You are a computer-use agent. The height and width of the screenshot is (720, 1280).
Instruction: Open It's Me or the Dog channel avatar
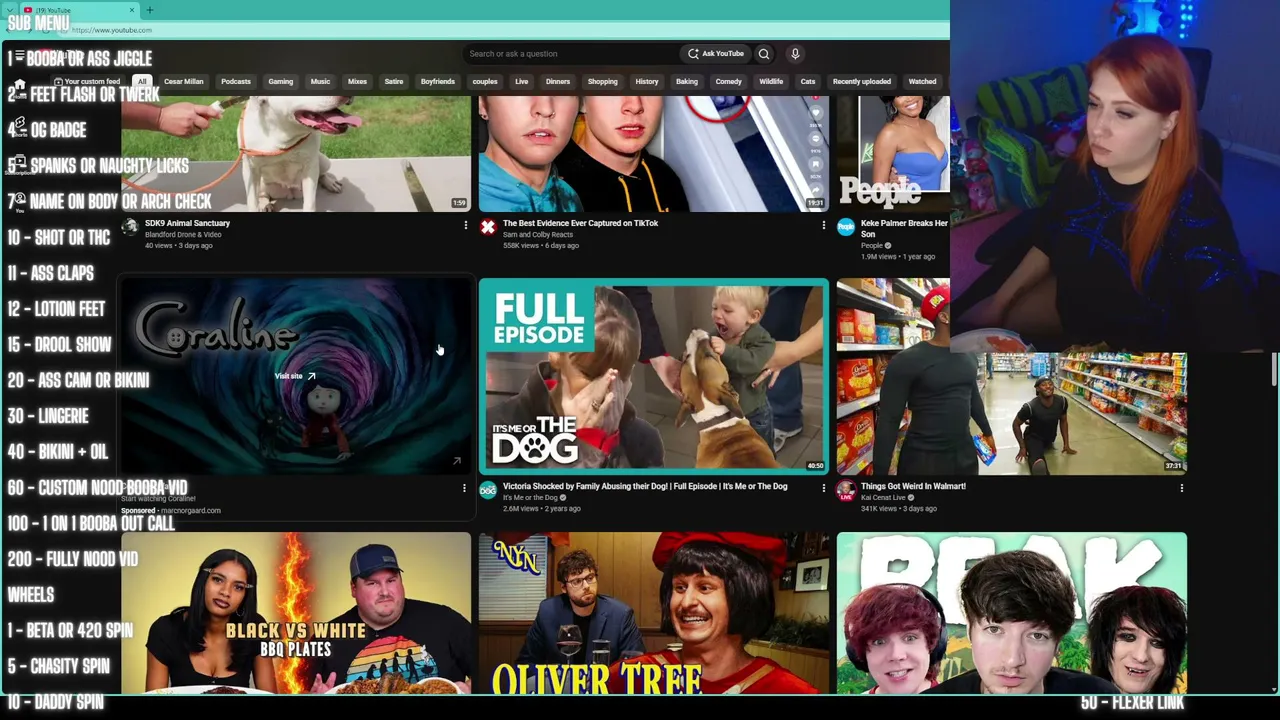click(x=488, y=491)
